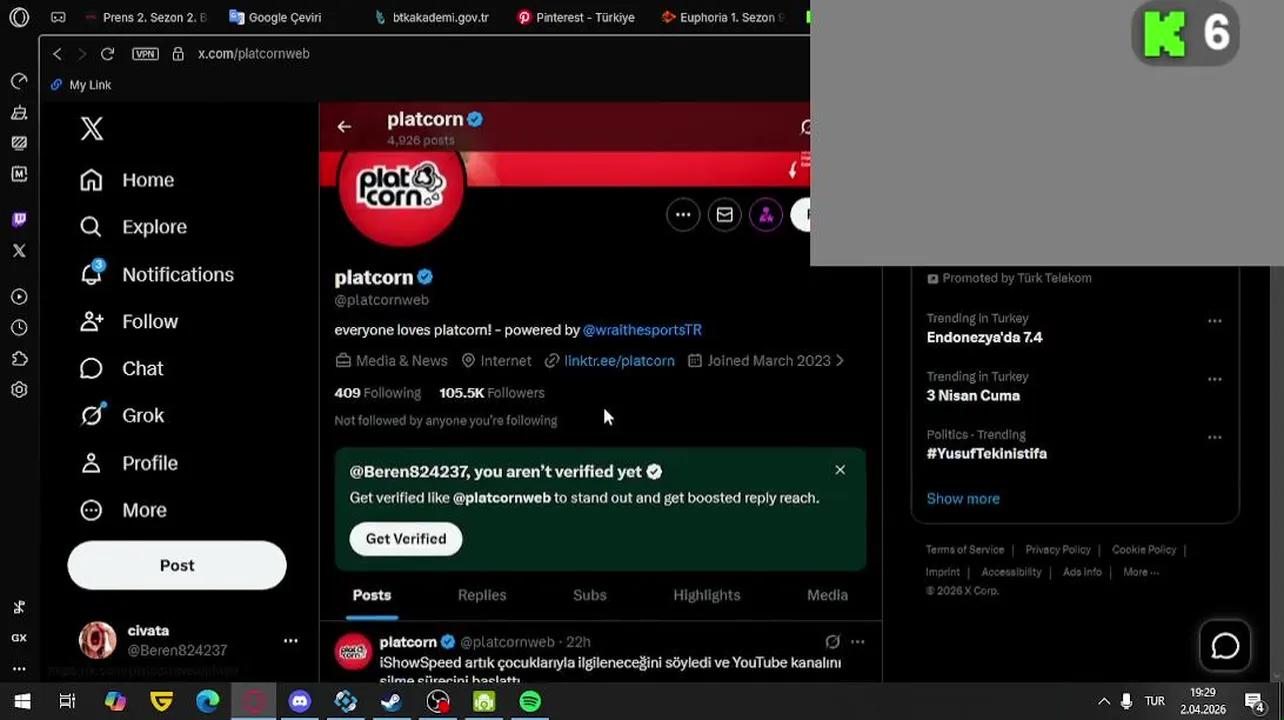Open the Grok sidebar item
The width and height of the screenshot is (1284, 720).
pos(122,415)
